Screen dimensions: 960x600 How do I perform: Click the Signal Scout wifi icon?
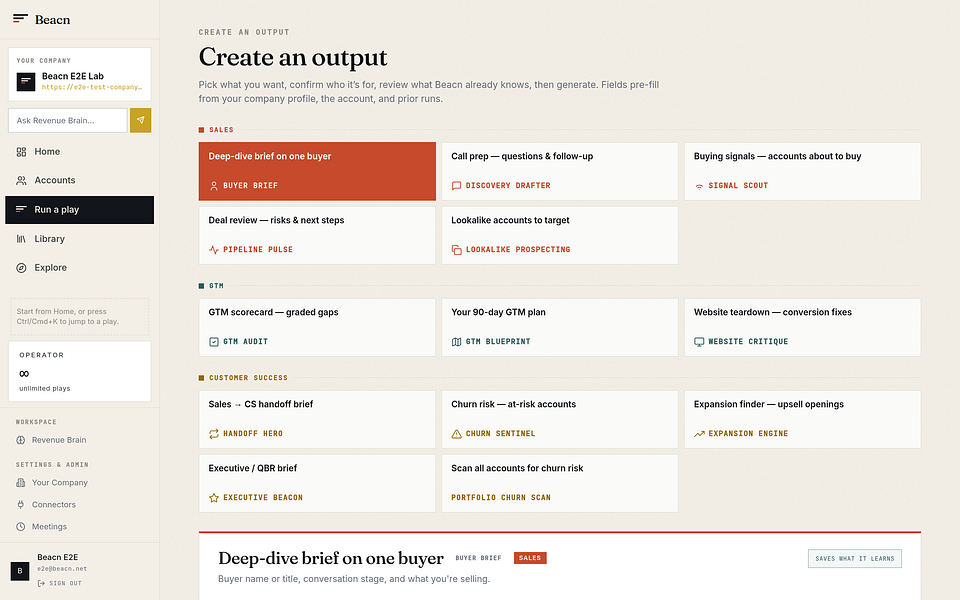[x=699, y=186]
